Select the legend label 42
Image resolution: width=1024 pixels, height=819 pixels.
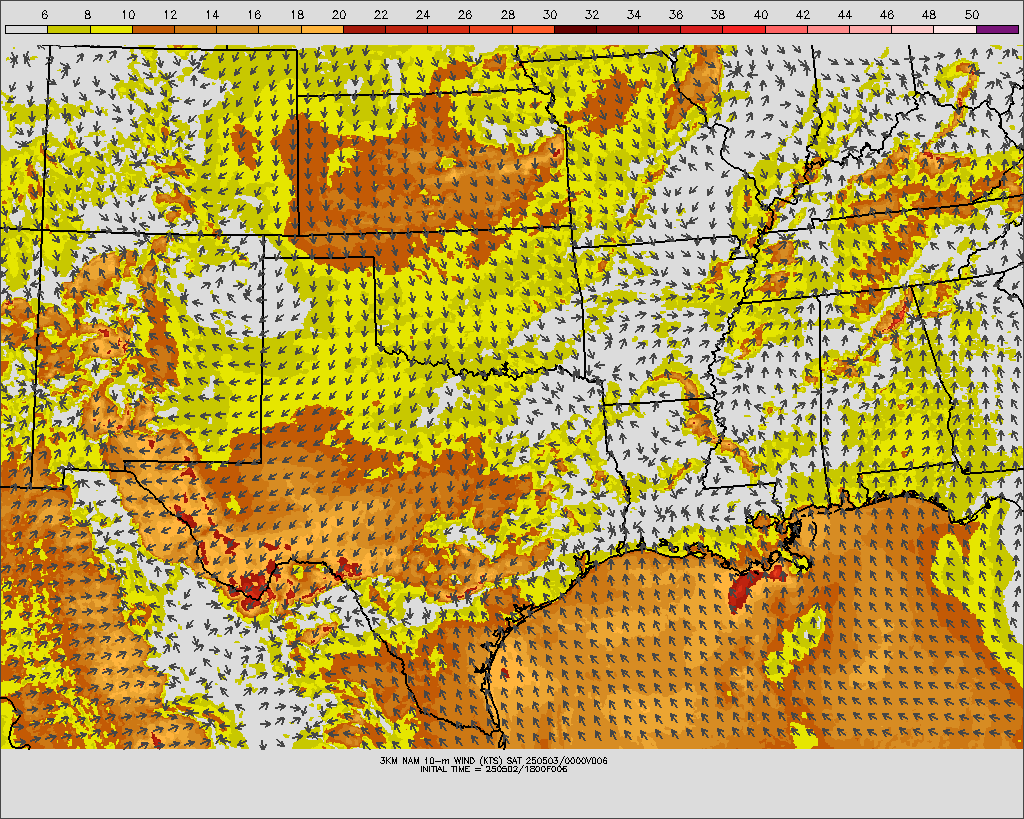point(803,14)
